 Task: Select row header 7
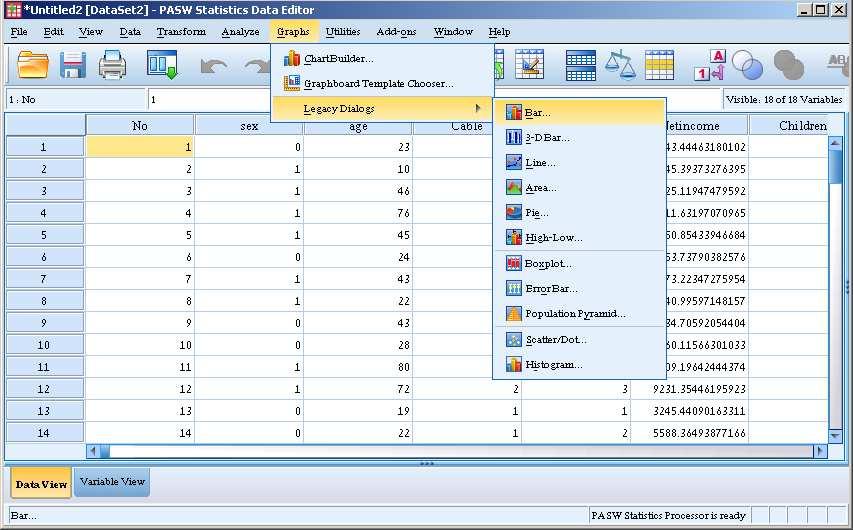coord(44,279)
